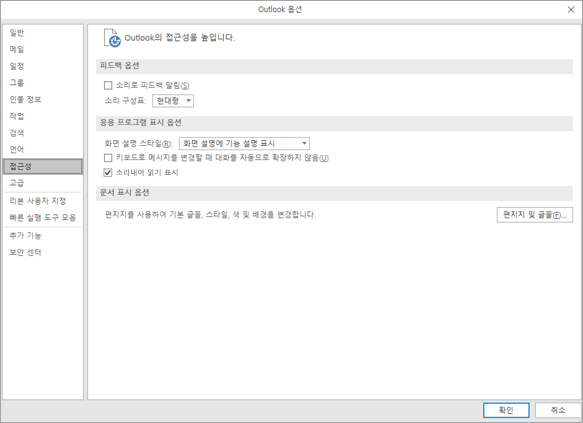The width and height of the screenshot is (583, 423).
Task: Select the 추가 기능 category
Action: point(42,236)
